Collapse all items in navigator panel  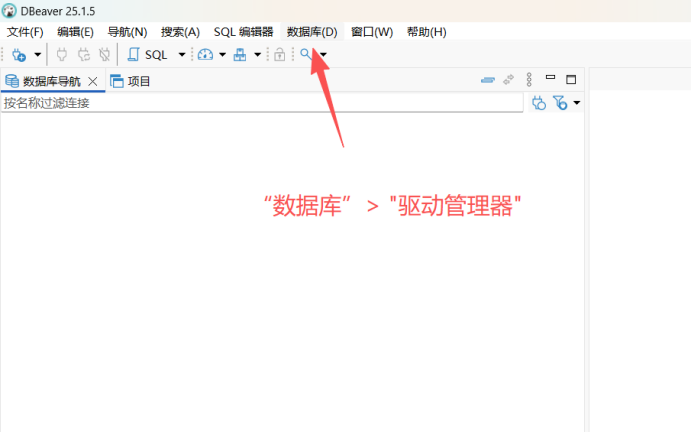click(x=488, y=80)
